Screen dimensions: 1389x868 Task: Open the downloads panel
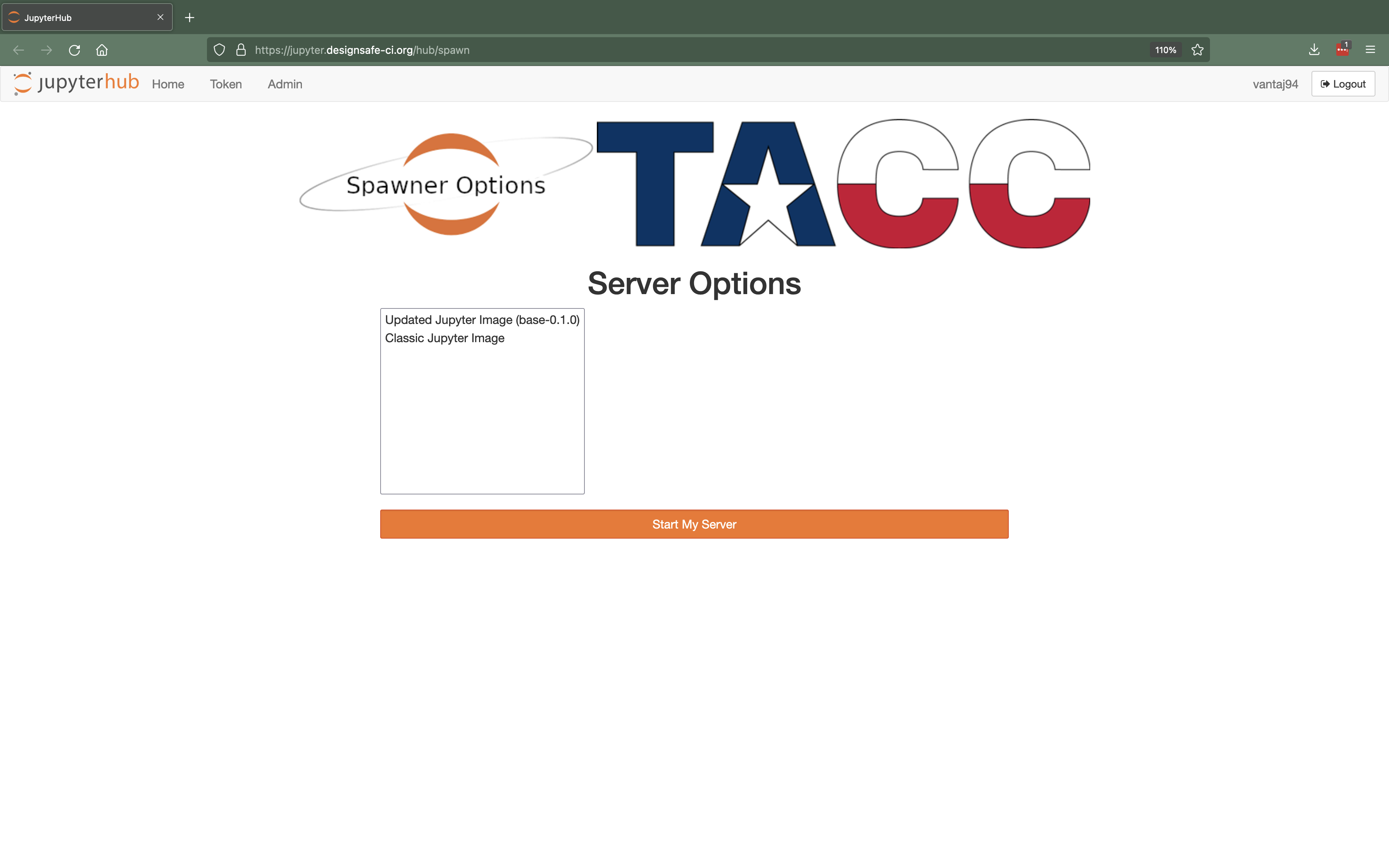(x=1314, y=50)
